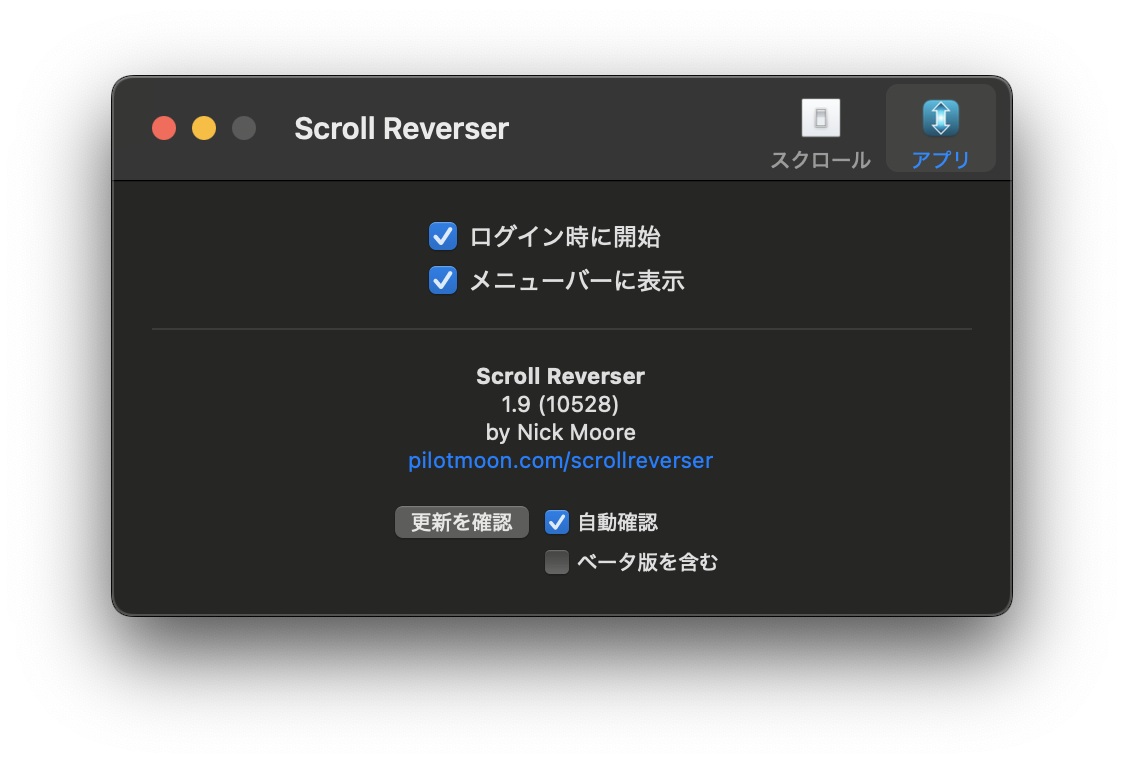Click the by Nick Moore text
This screenshot has width=1124, height=764.
(560, 432)
